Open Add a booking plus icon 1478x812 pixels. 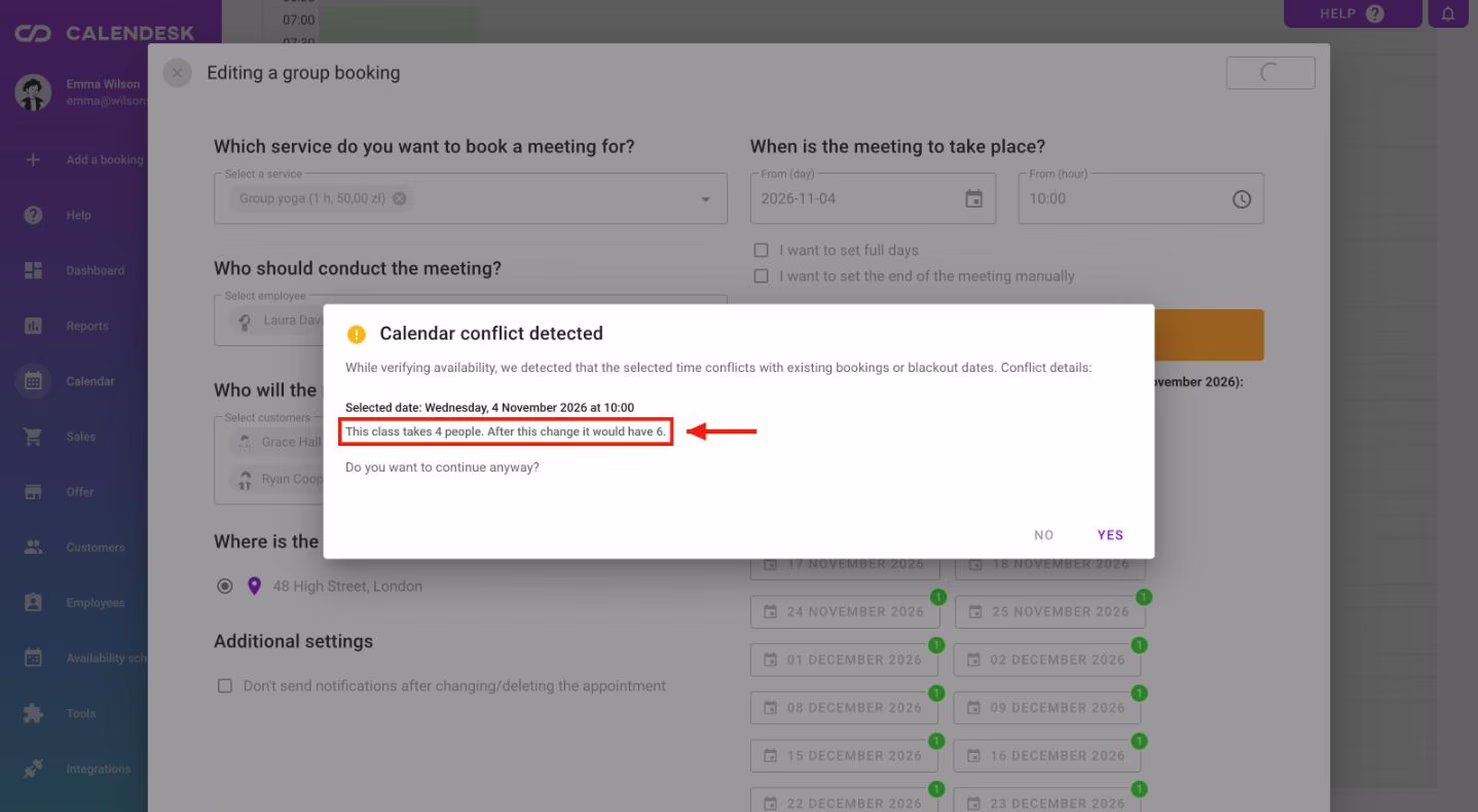pyautogui.click(x=33, y=159)
